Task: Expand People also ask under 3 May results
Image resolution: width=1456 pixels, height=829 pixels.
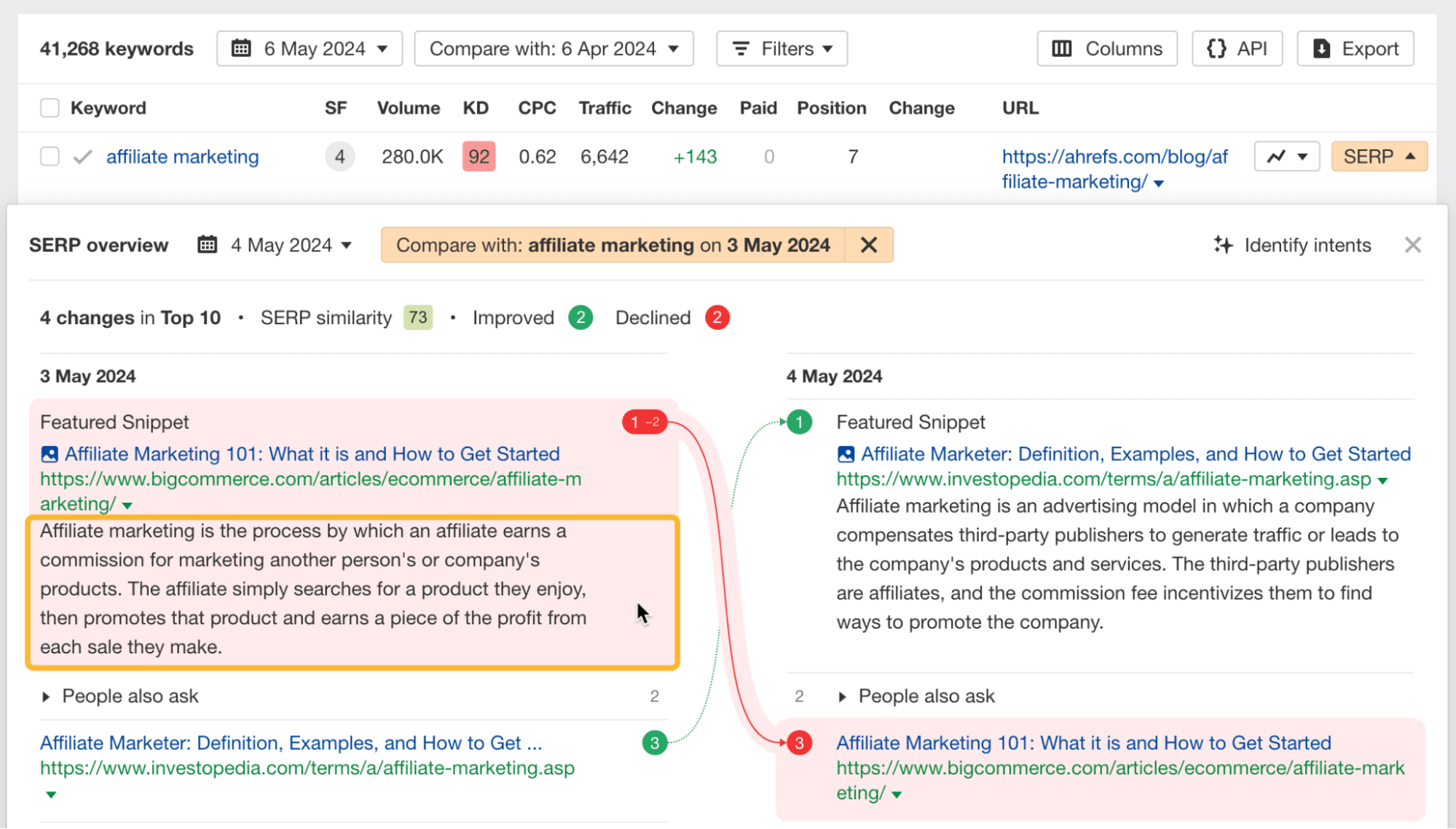Action: [x=130, y=696]
